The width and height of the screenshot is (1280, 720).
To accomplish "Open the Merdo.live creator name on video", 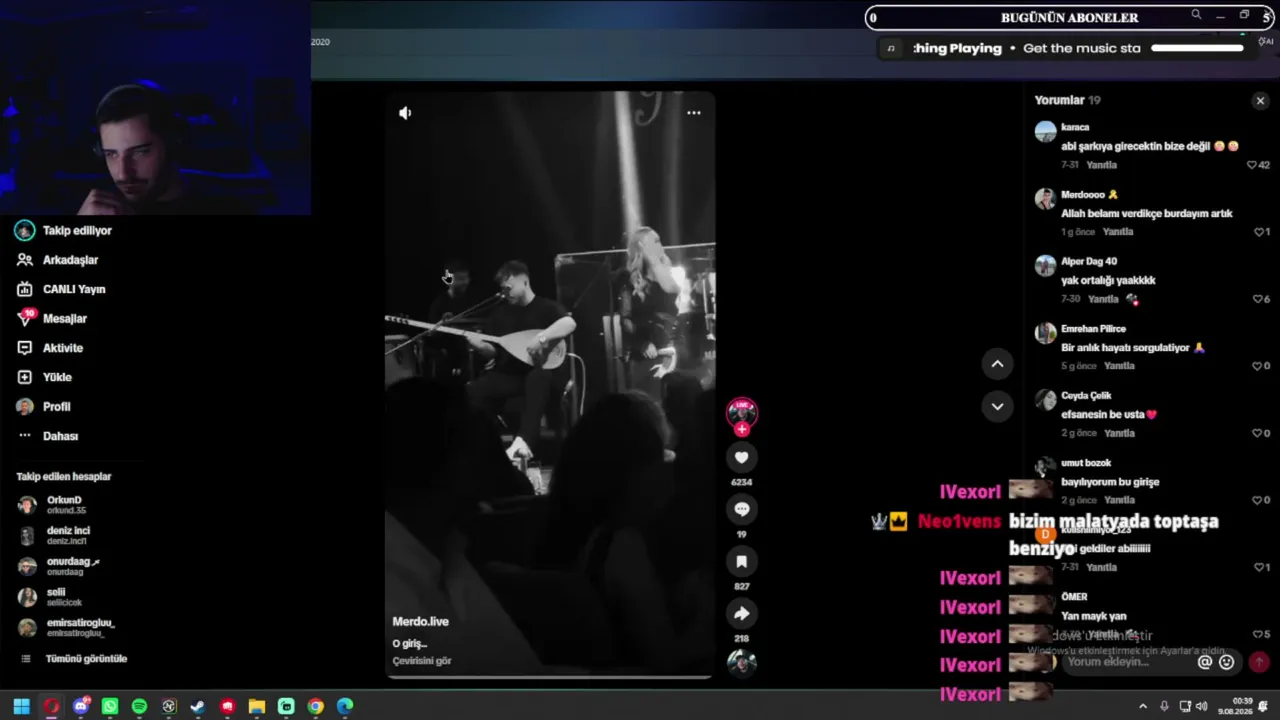I will pos(420,622).
